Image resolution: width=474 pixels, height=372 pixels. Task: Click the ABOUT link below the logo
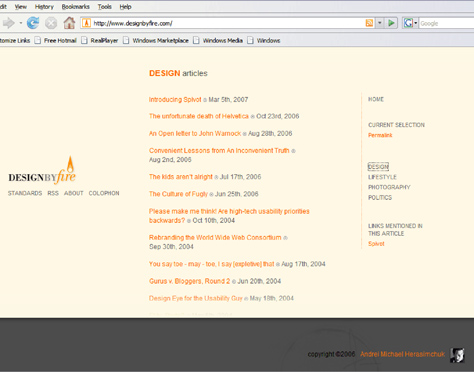74,193
